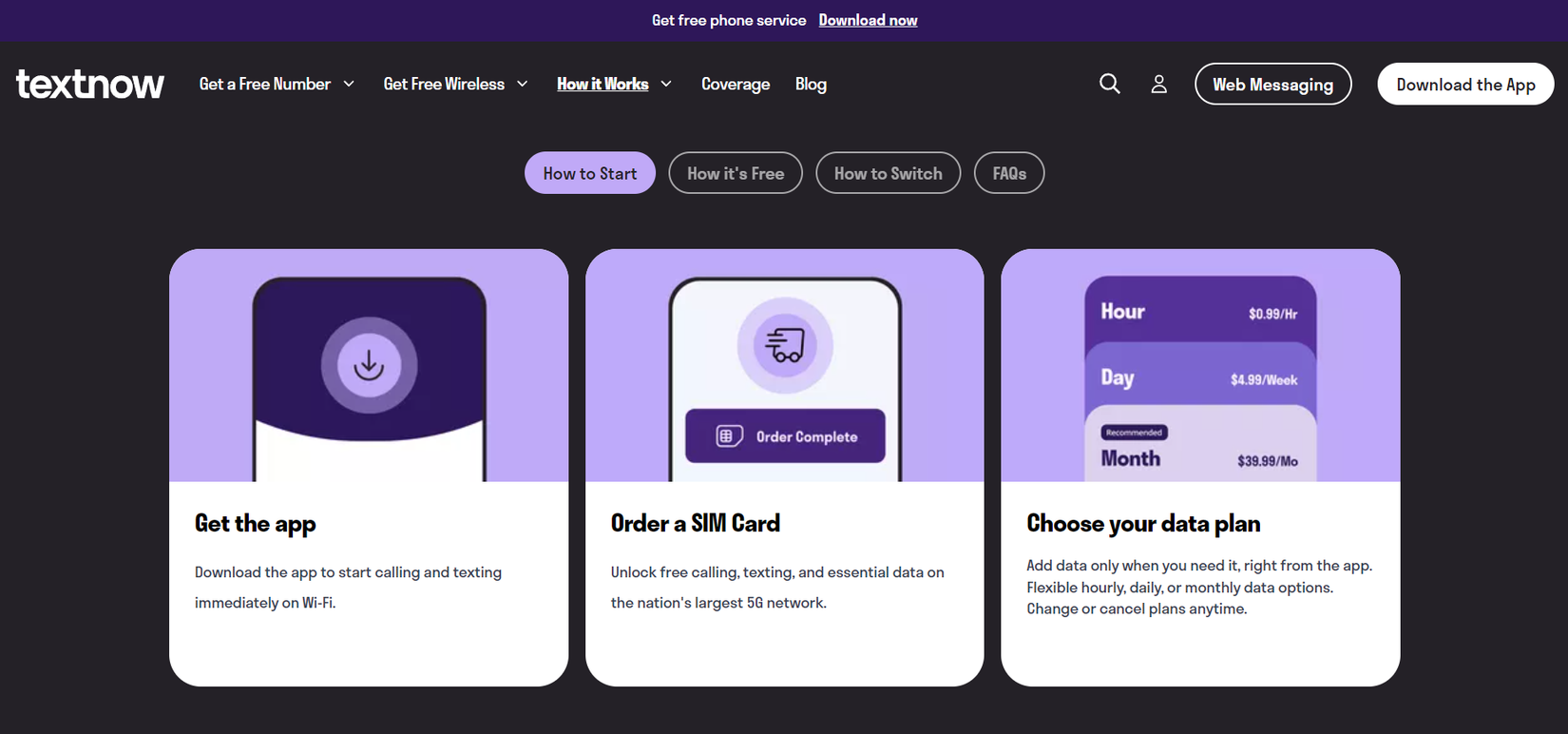Click the Order a SIM Card heading
1568x734 pixels.
tap(696, 523)
